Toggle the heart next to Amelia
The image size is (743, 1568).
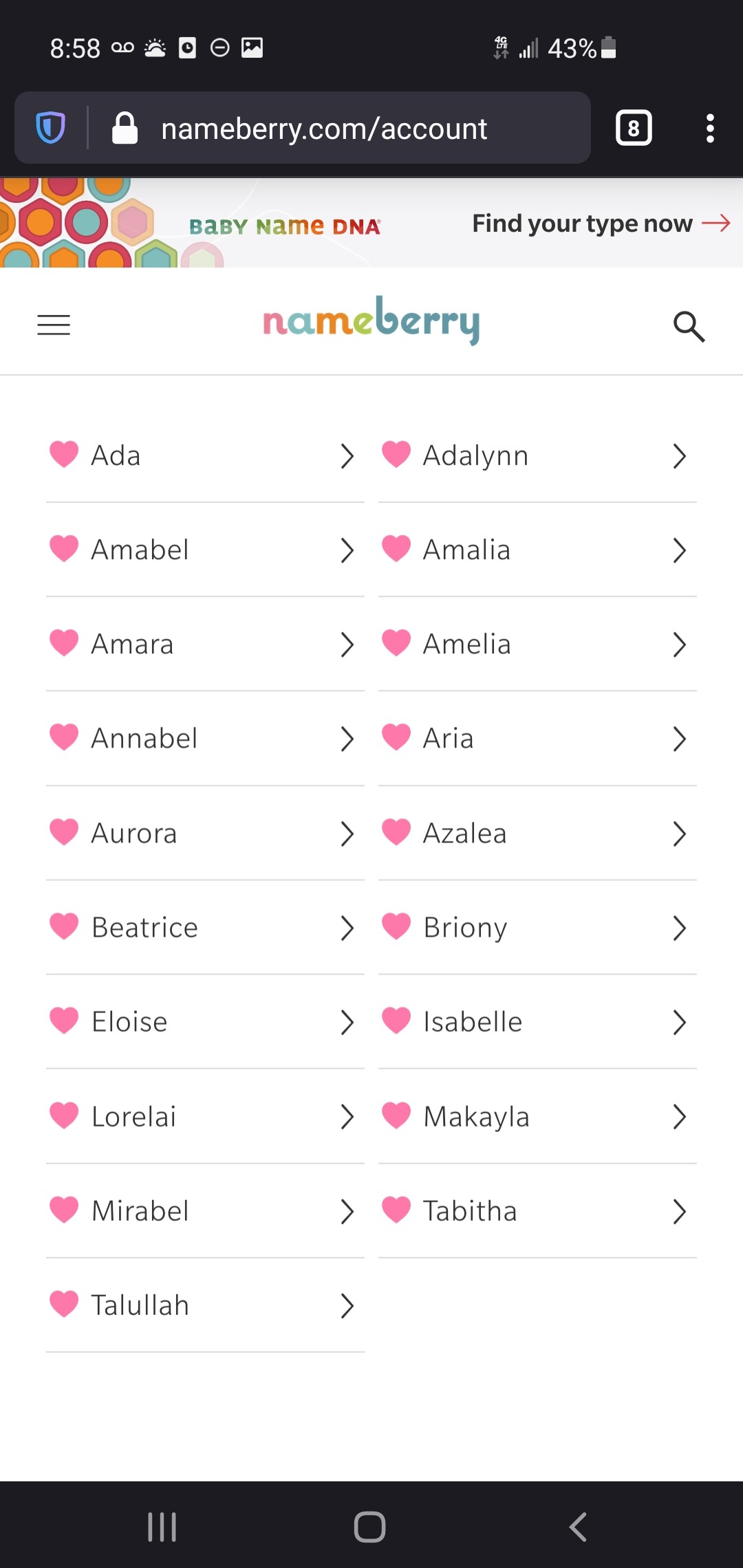396,643
